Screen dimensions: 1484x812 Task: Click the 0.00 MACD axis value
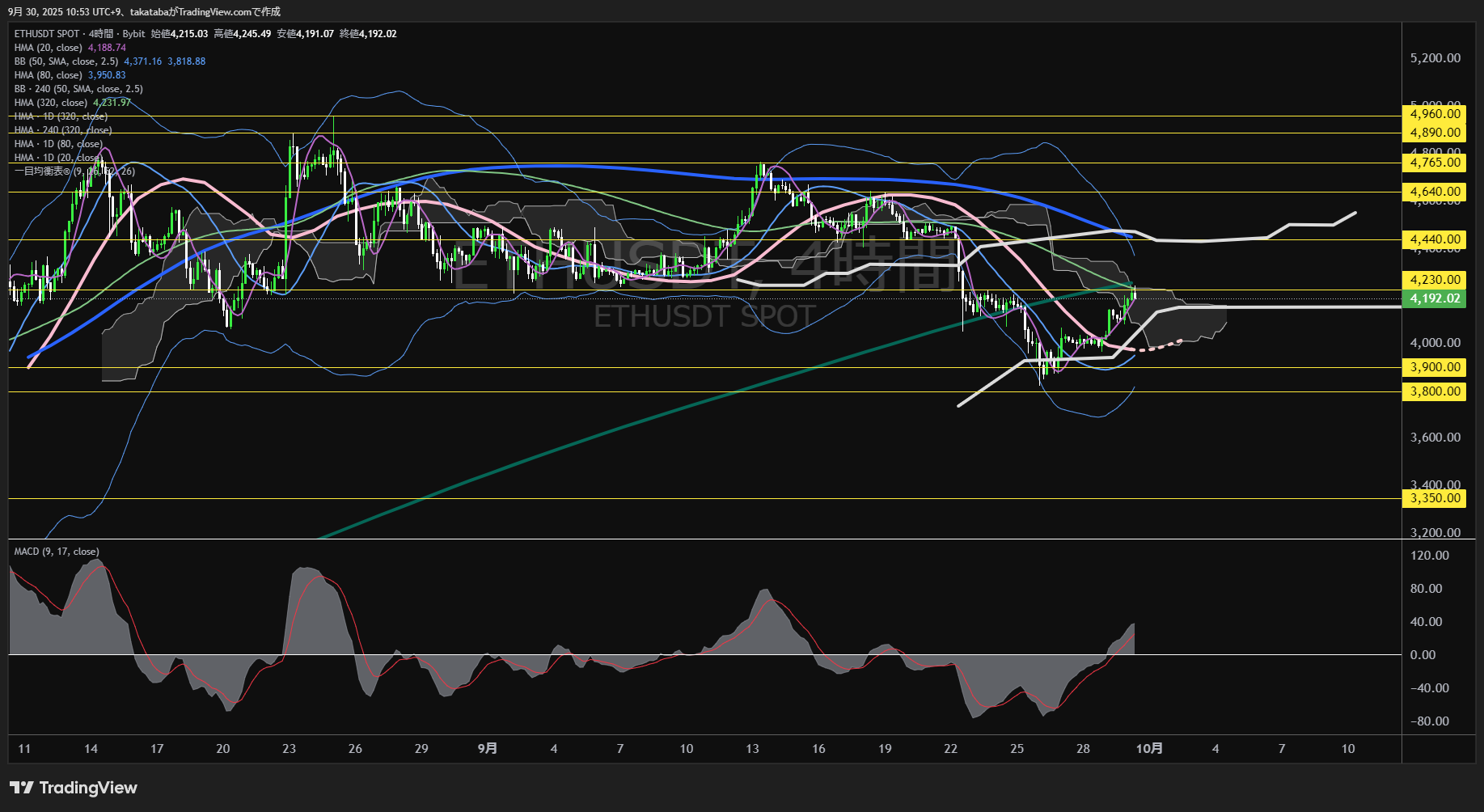pyautogui.click(x=1423, y=655)
